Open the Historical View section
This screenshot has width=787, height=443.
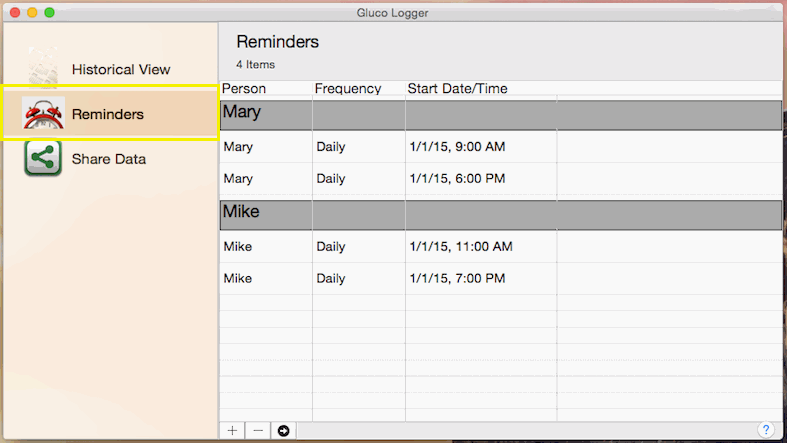[120, 70]
